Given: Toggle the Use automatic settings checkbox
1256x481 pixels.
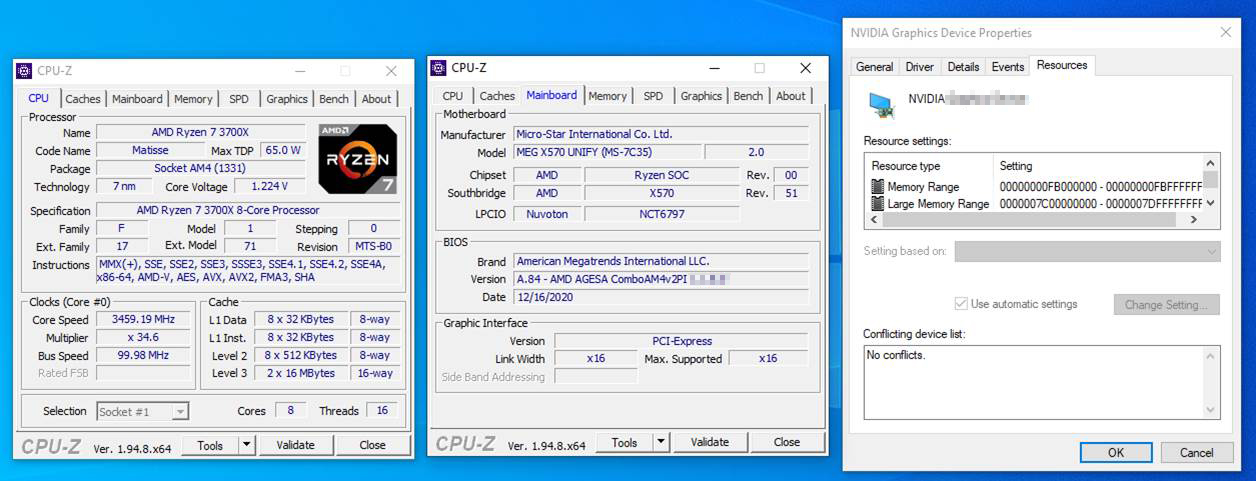Looking at the screenshot, I should click(x=961, y=304).
